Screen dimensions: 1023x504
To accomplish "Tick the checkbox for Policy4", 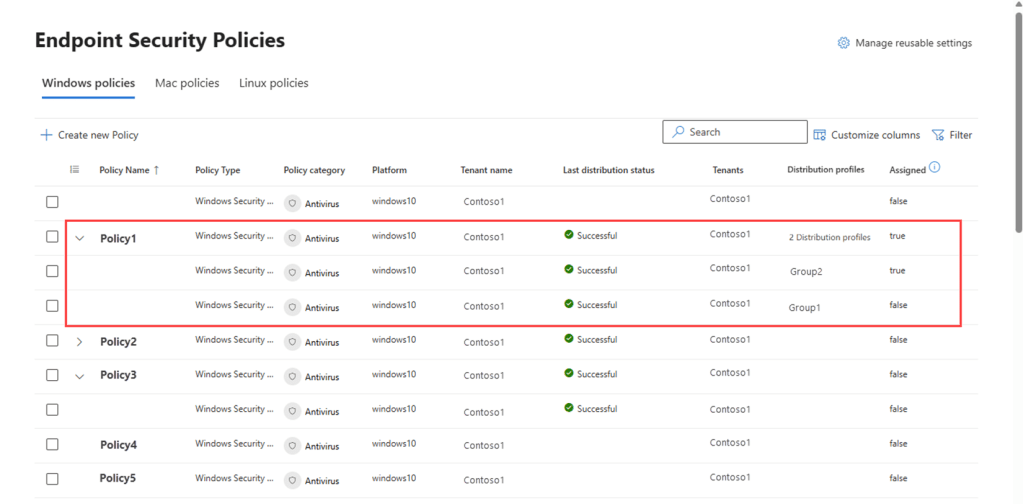I will pyautogui.click(x=52, y=444).
